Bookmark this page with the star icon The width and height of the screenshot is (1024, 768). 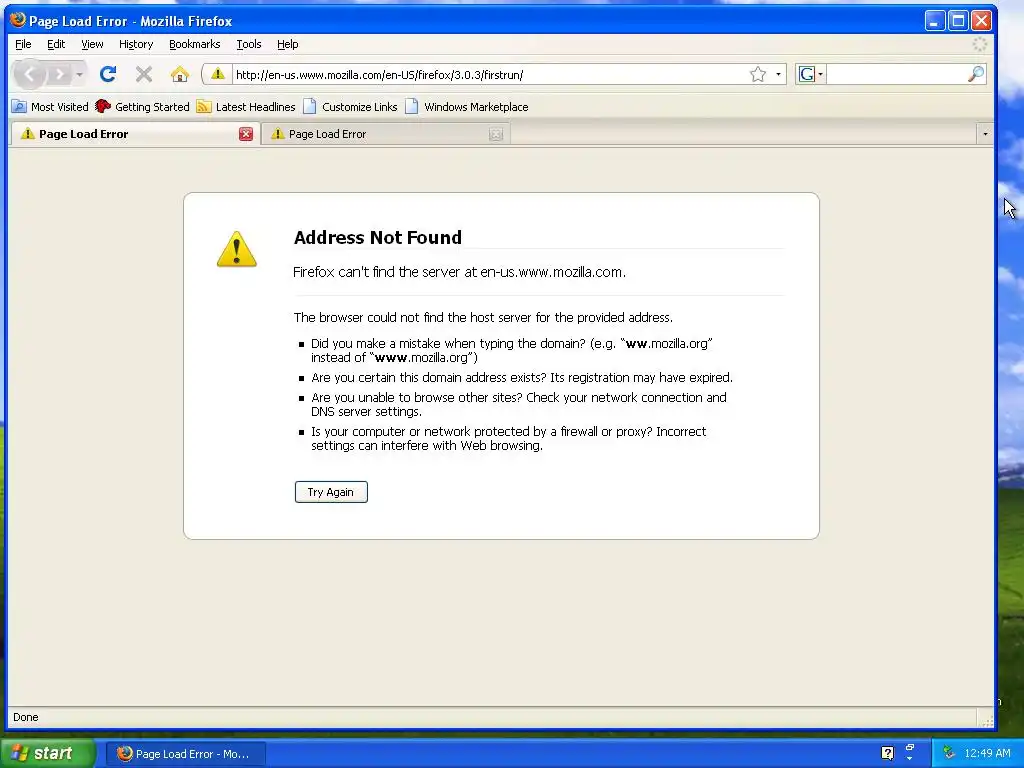tap(758, 74)
